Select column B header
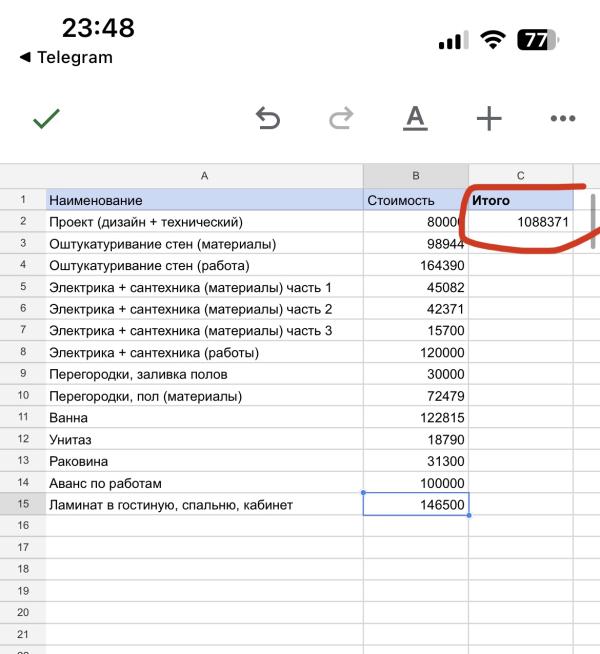Screen dimensions: 600x654 tap(415, 175)
